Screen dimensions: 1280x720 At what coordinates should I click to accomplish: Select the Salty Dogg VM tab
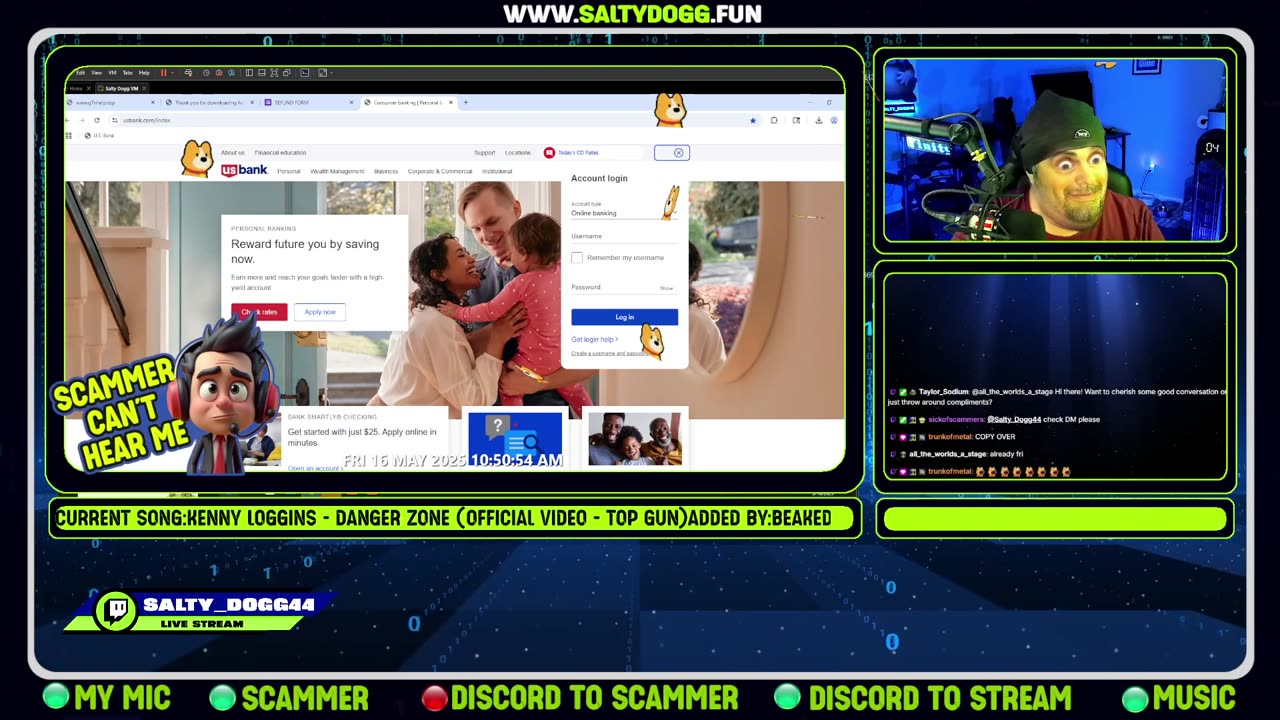click(x=121, y=88)
